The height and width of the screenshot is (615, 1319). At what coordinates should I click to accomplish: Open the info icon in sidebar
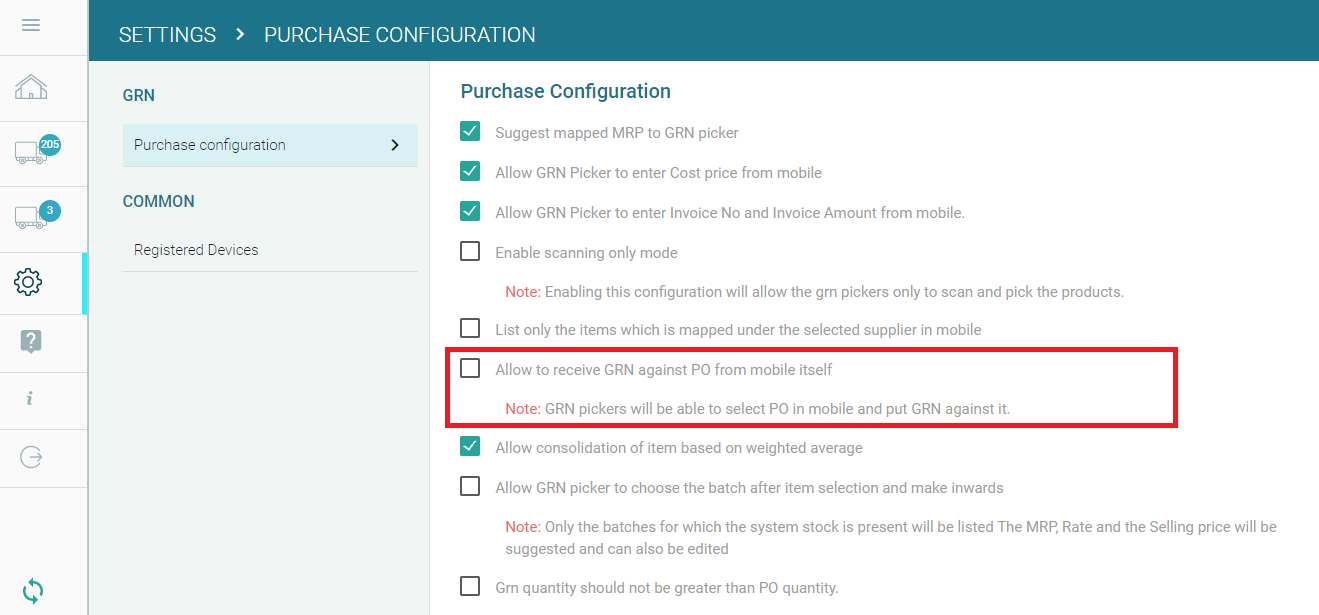(x=30, y=398)
